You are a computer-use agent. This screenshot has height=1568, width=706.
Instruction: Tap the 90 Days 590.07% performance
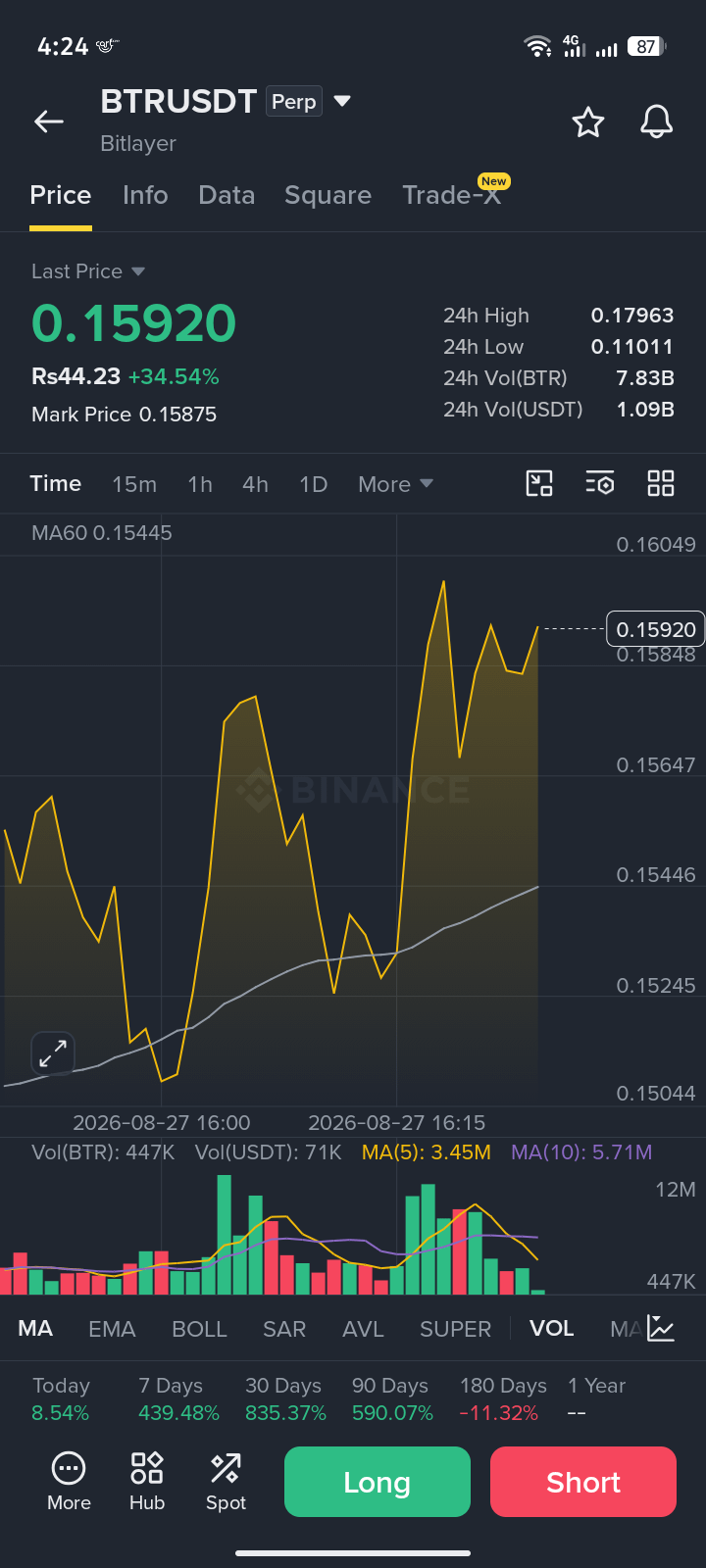point(392,1399)
